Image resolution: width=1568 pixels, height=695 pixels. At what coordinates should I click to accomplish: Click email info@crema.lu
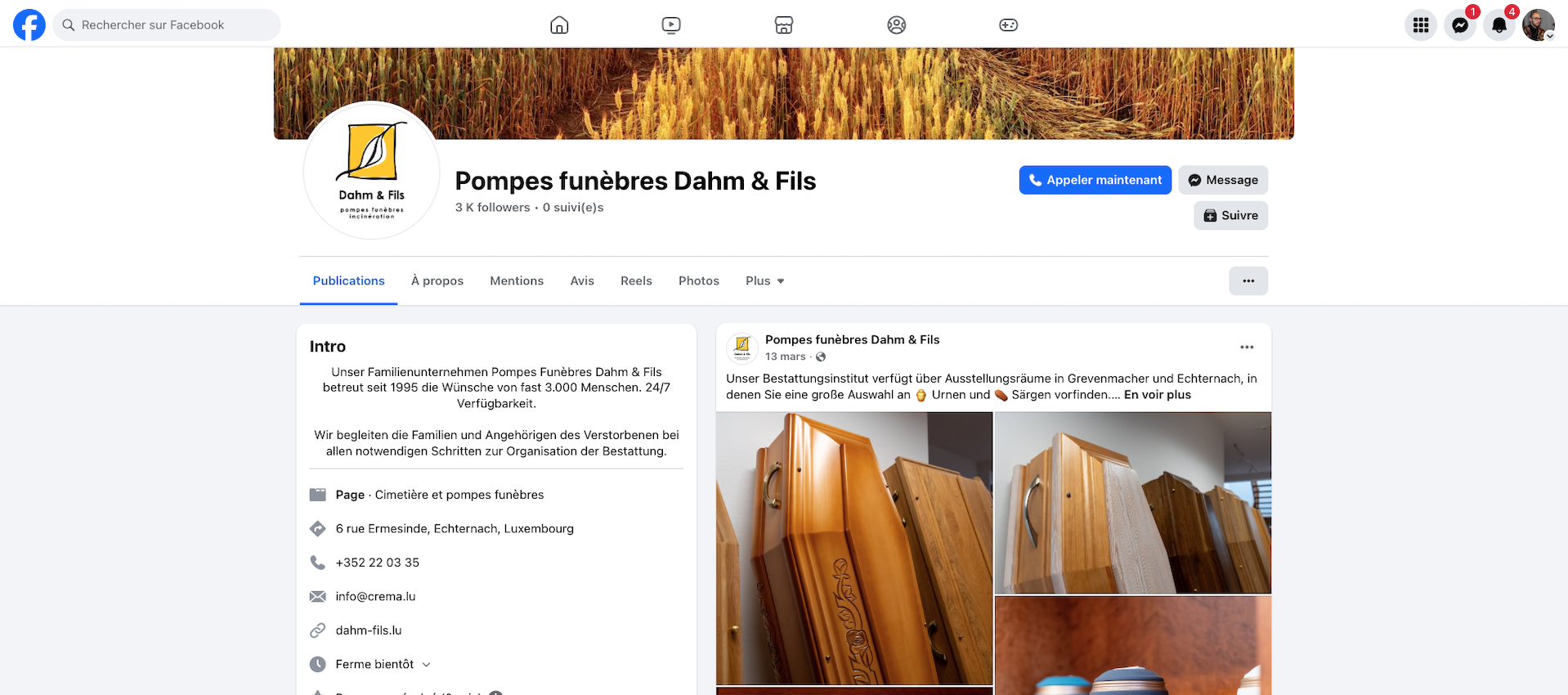(375, 597)
